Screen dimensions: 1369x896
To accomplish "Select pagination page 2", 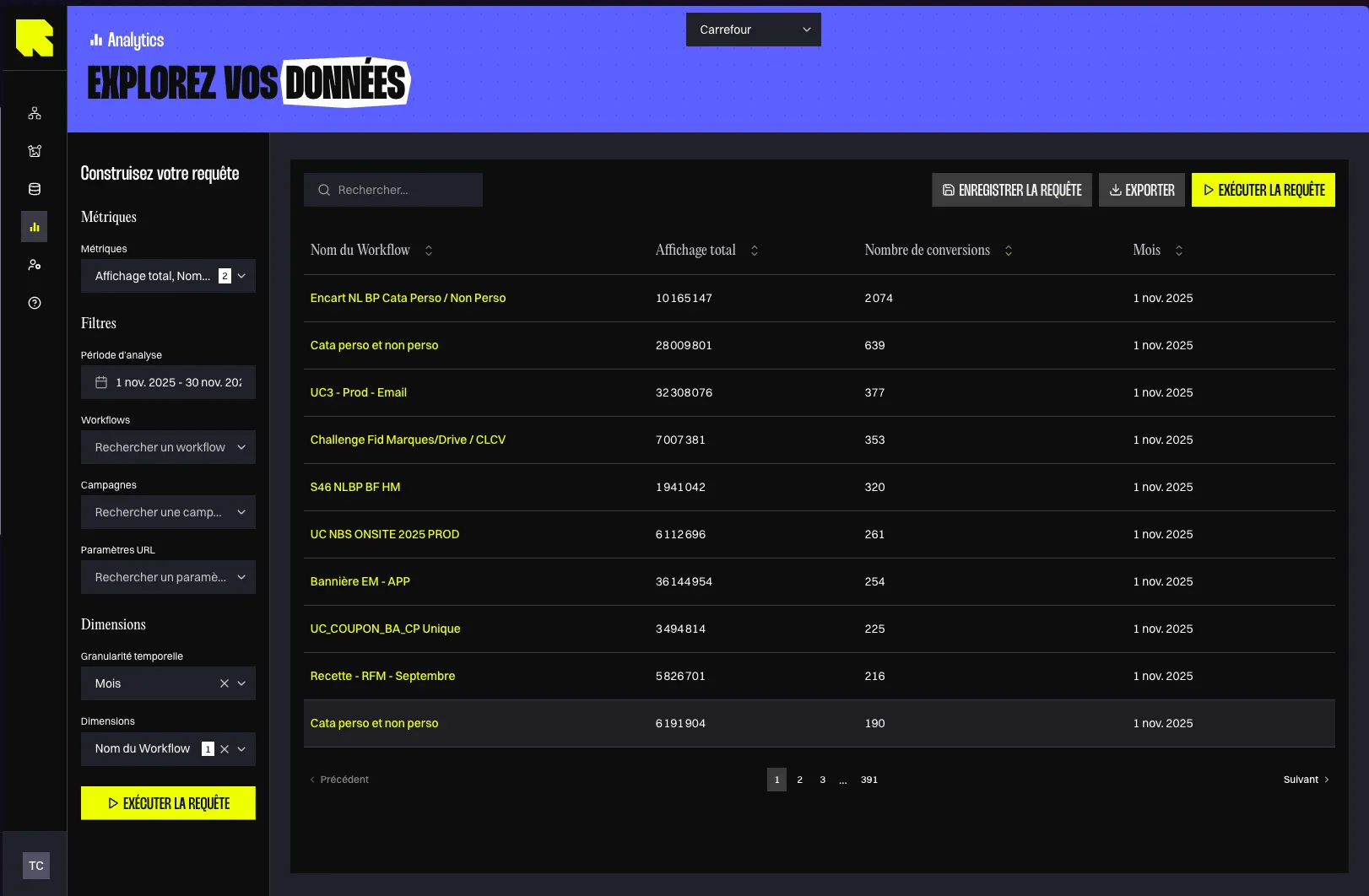I will [x=799, y=780].
